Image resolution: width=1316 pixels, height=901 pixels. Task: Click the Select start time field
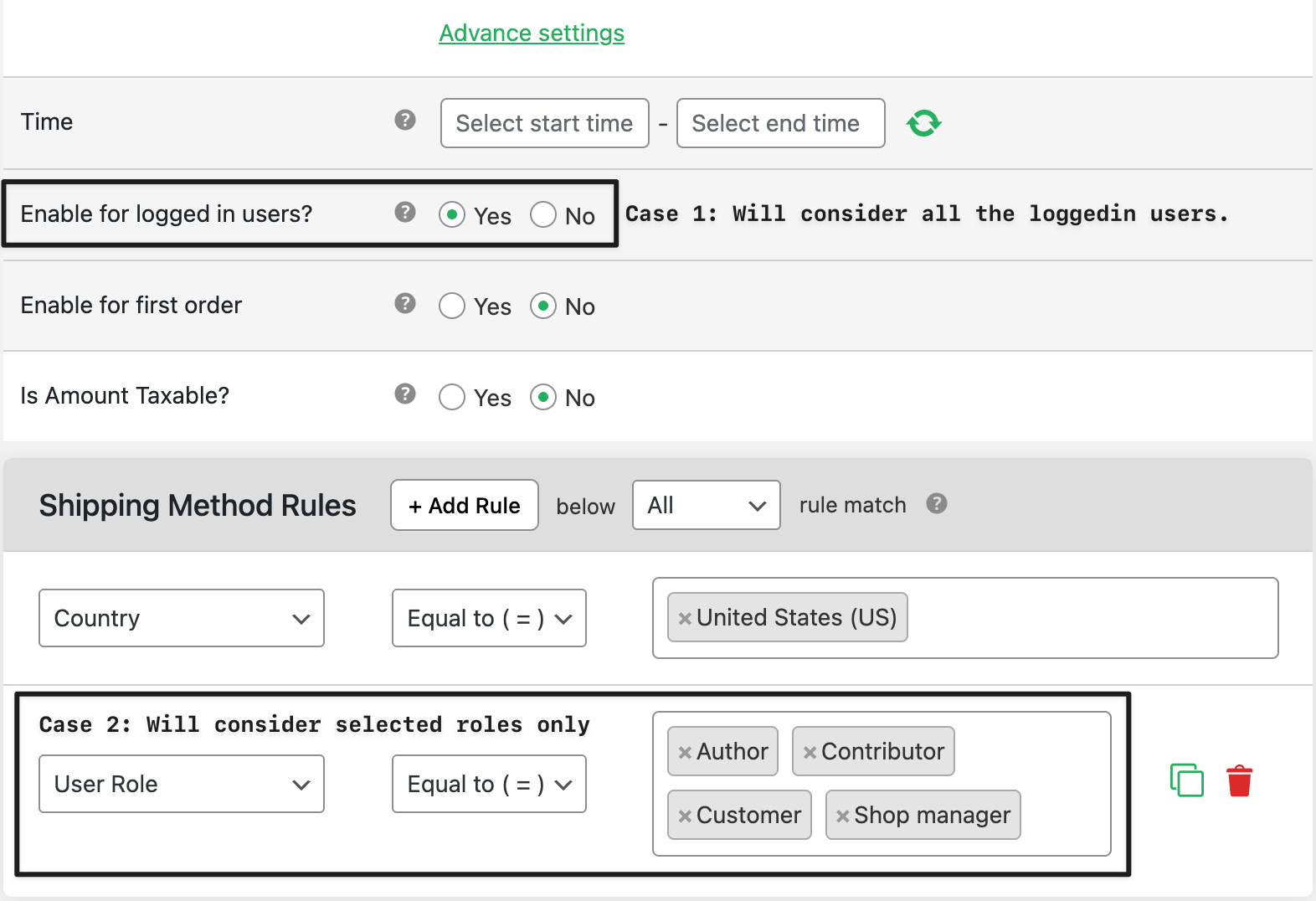(x=545, y=123)
